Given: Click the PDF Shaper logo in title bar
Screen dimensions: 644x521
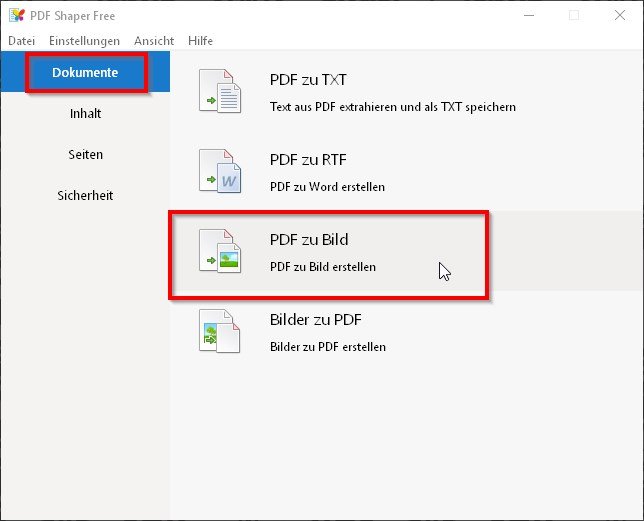Looking at the screenshot, I should point(16,15).
